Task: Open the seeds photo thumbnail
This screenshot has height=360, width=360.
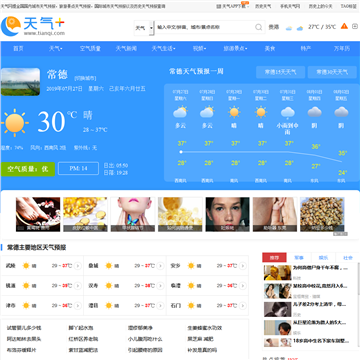Action: [322, 214]
